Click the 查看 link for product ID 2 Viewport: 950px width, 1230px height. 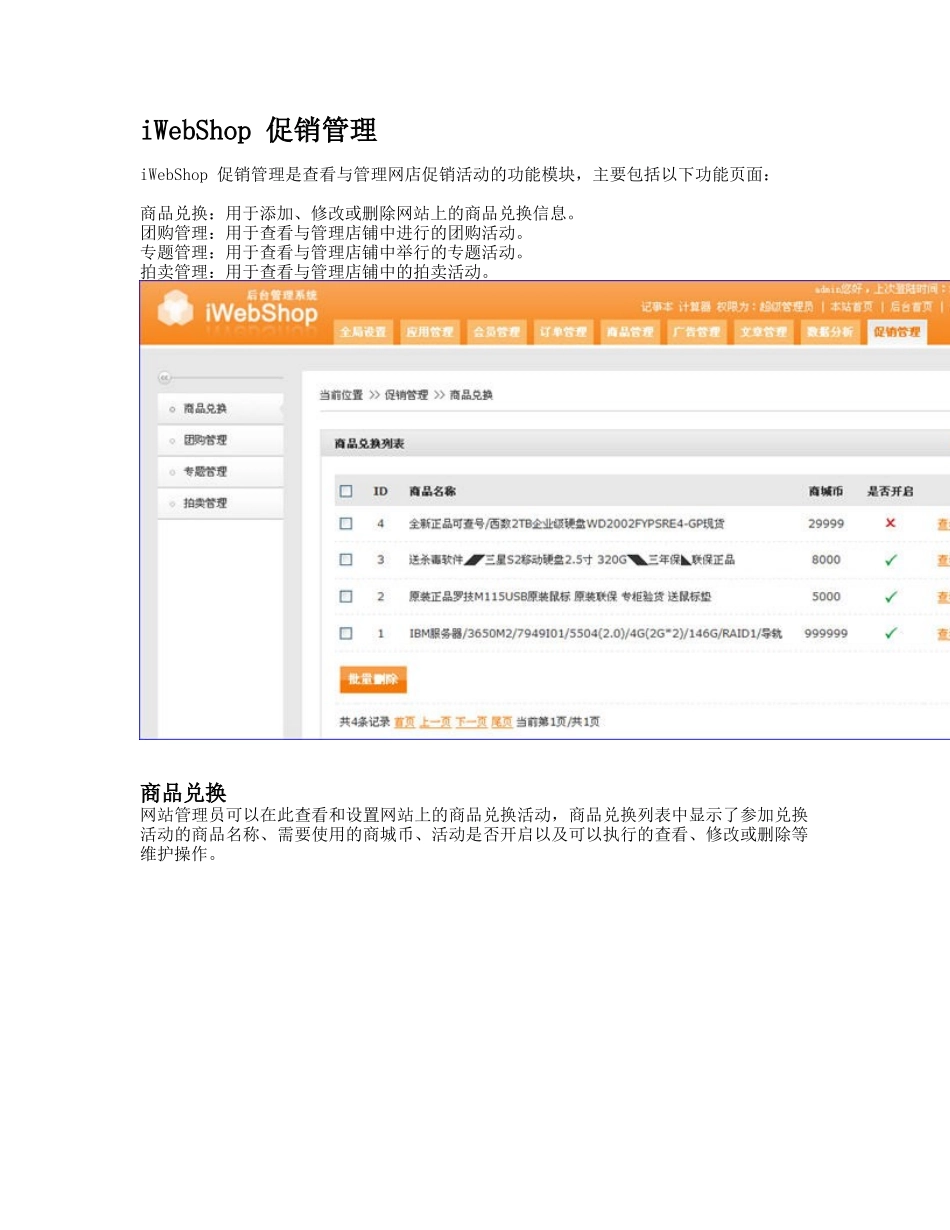click(943, 597)
